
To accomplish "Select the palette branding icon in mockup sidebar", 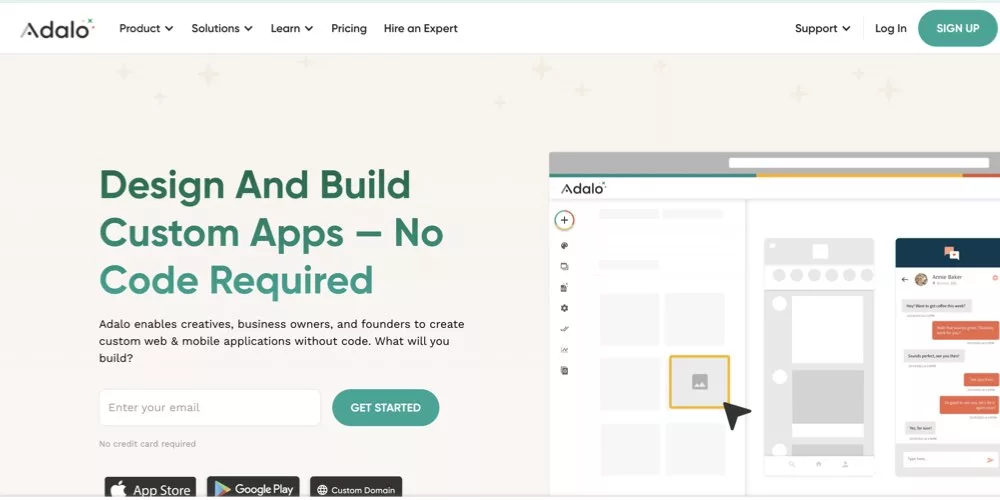I will [564, 246].
